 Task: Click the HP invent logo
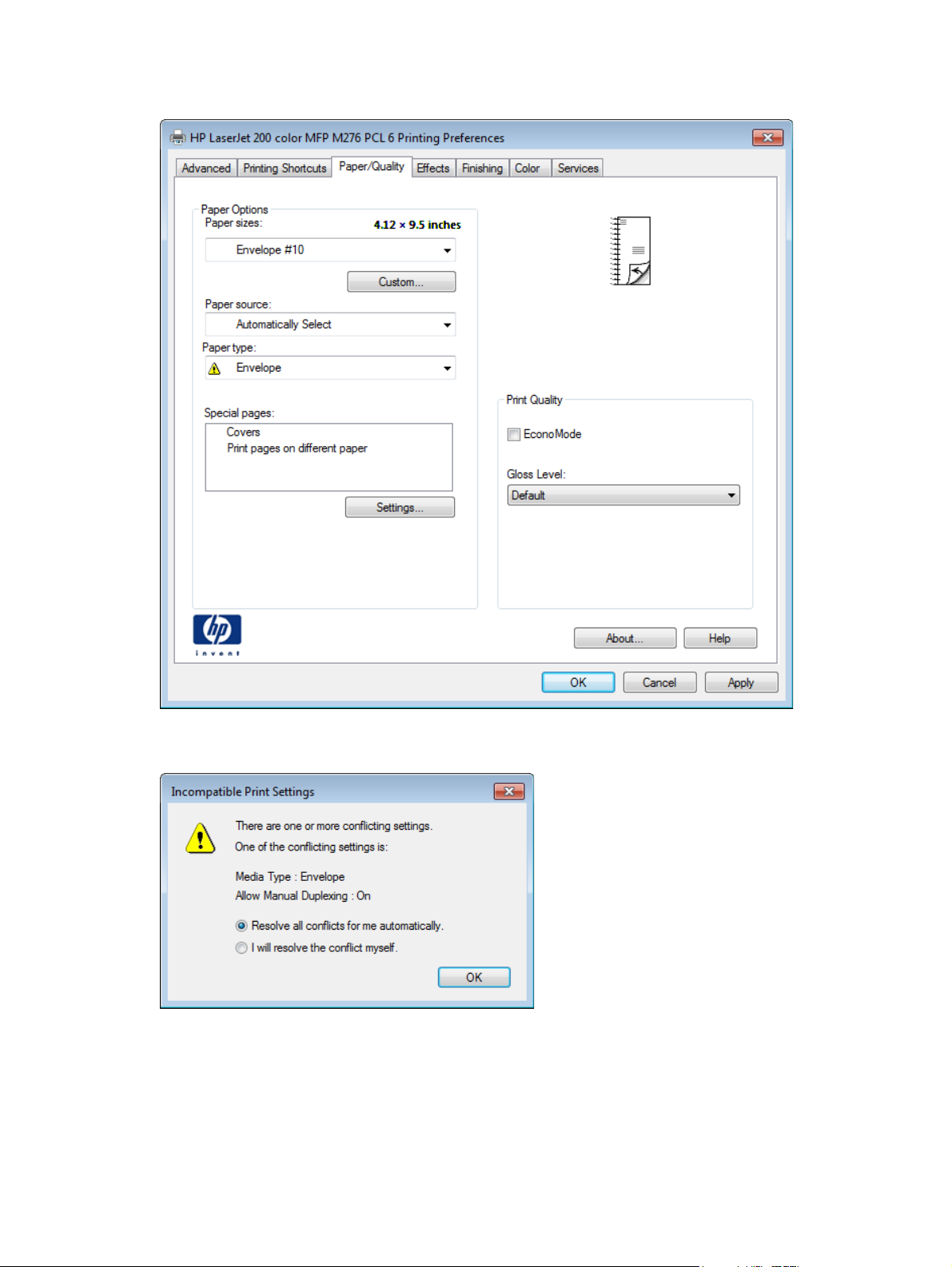tap(217, 635)
